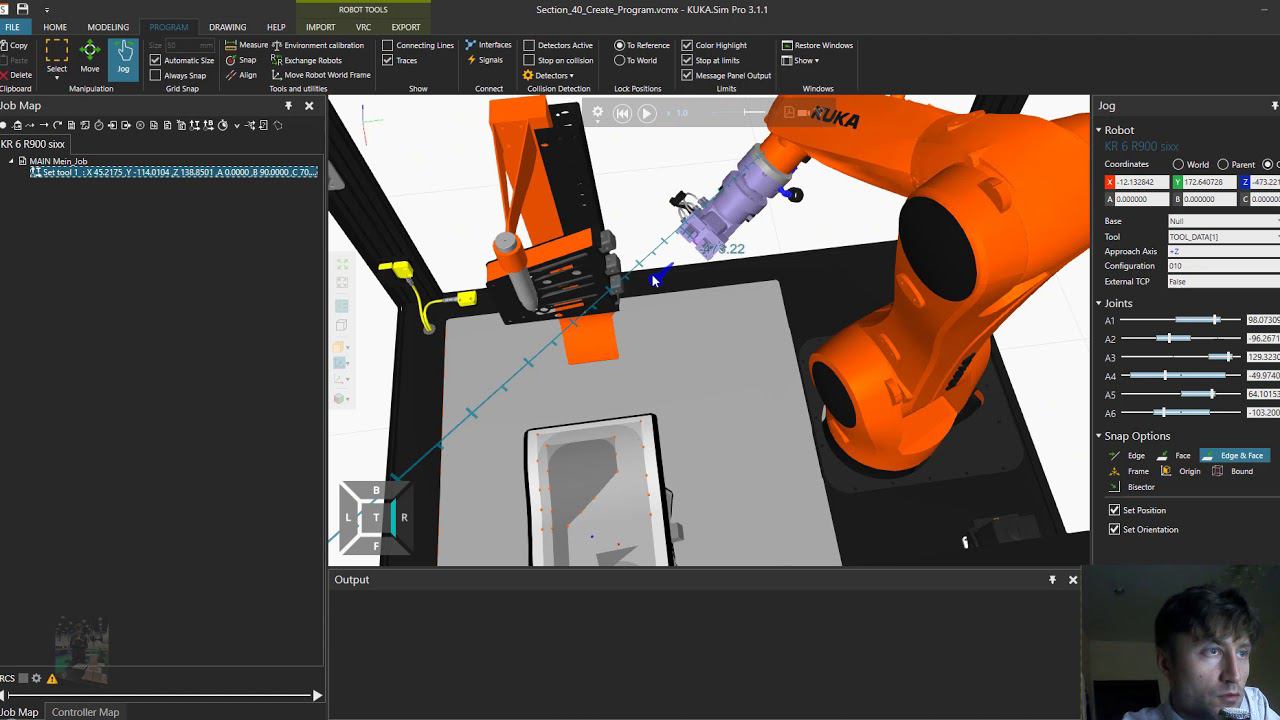The image size is (1280, 720).
Task: Open simulation settings gear in viewport
Action: (x=598, y=113)
